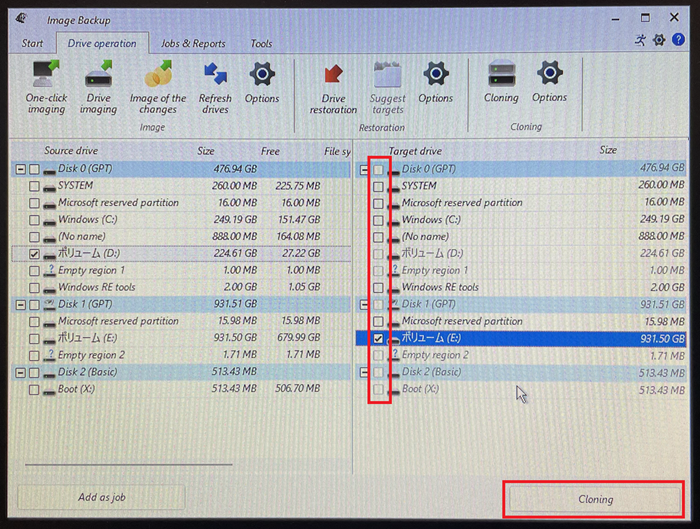Image resolution: width=700 pixels, height=529 pixels.
Task: Open settings gear in title bar
Action: click(x=659, y=40)
